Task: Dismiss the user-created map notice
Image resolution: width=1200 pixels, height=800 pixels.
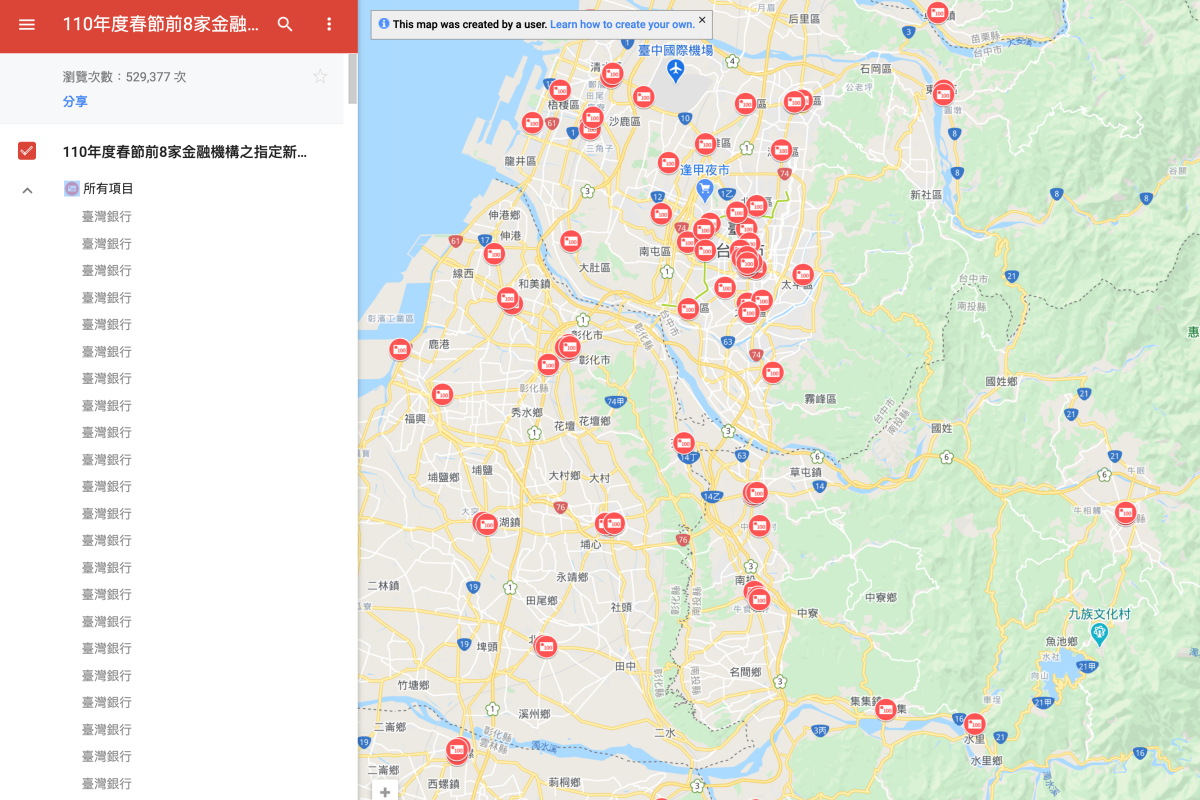Action: point(699,22)
